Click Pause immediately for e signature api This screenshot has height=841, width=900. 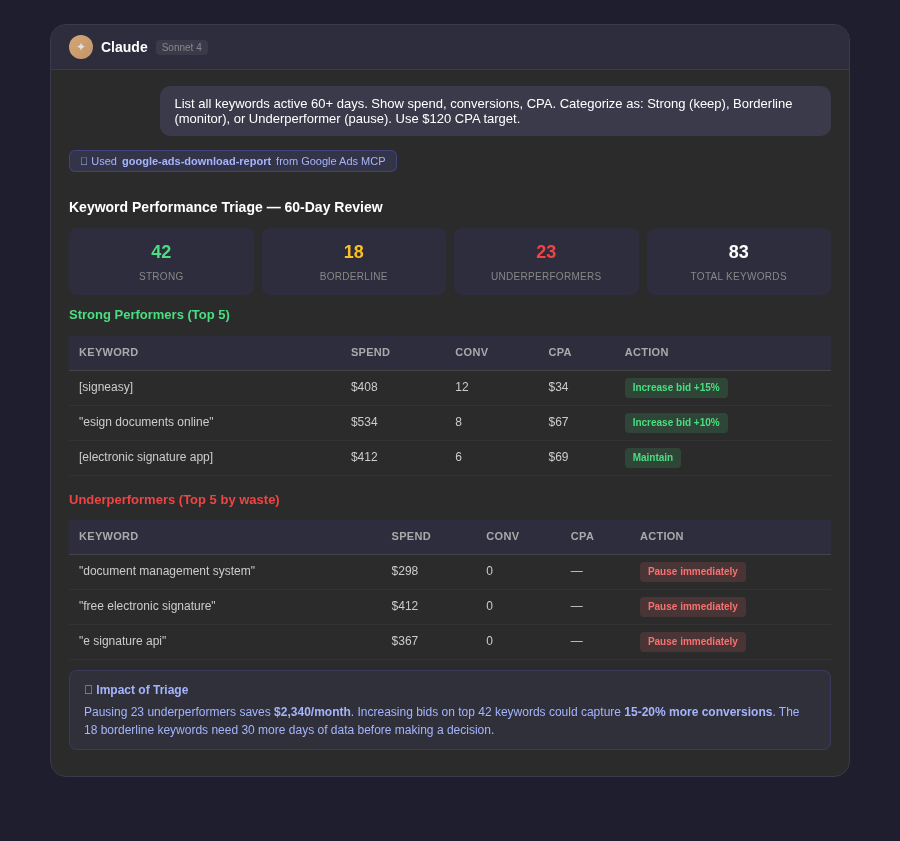[x=693, y=642]
